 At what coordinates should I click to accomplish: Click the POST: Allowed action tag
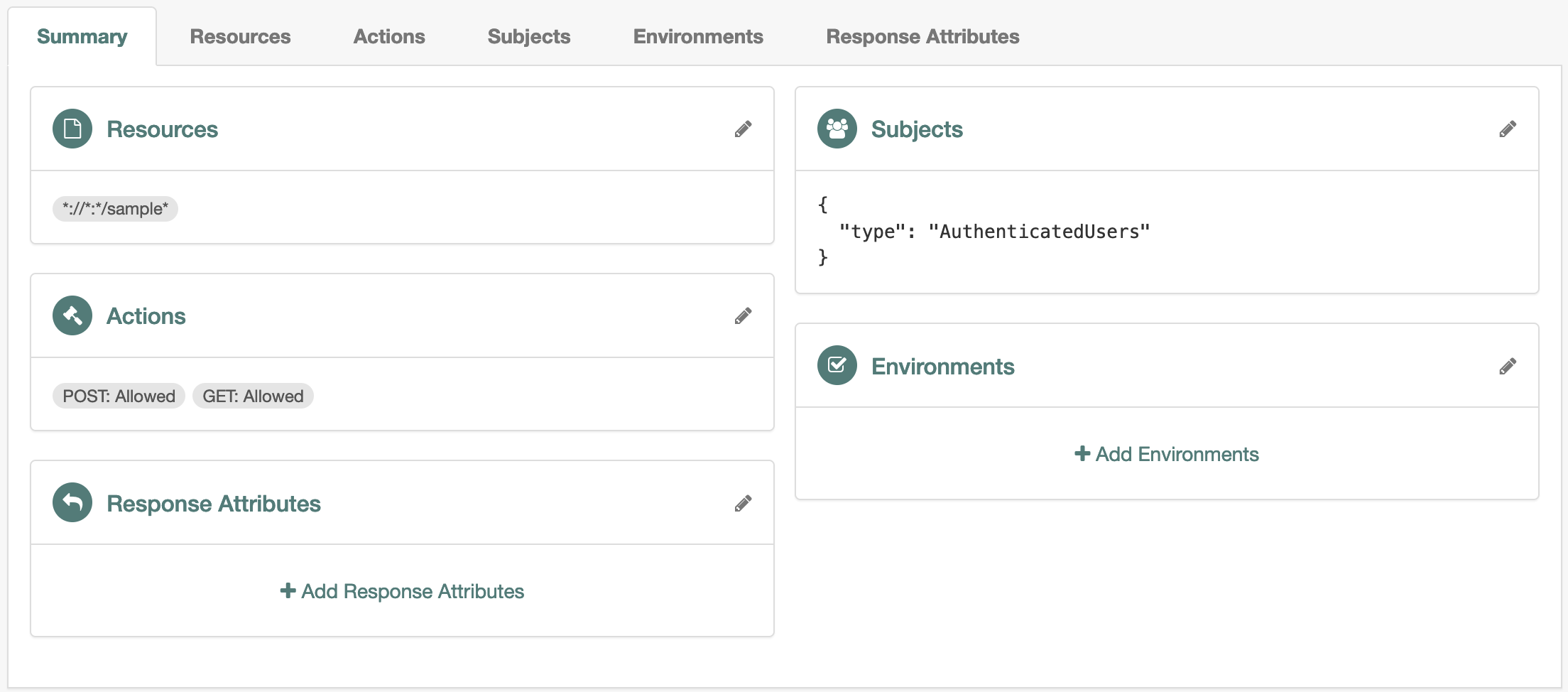118,396
